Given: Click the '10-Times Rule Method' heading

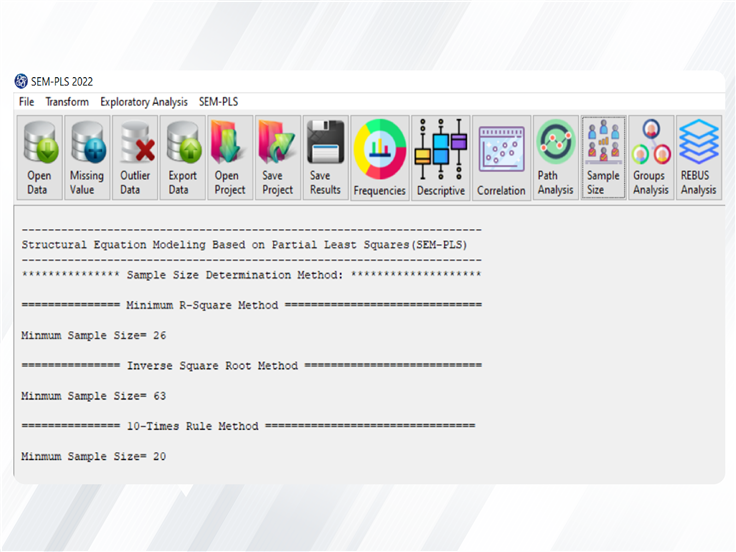Looking at the screenshot, I should click(192, 426).
